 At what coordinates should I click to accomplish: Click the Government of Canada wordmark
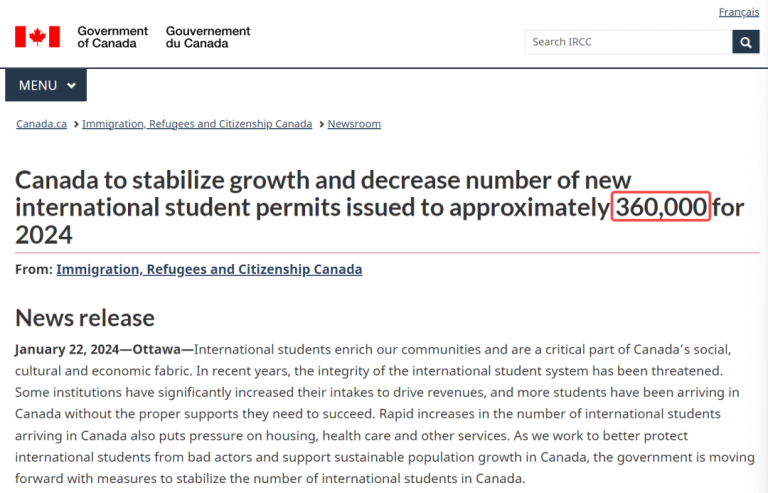click(112, 37)
